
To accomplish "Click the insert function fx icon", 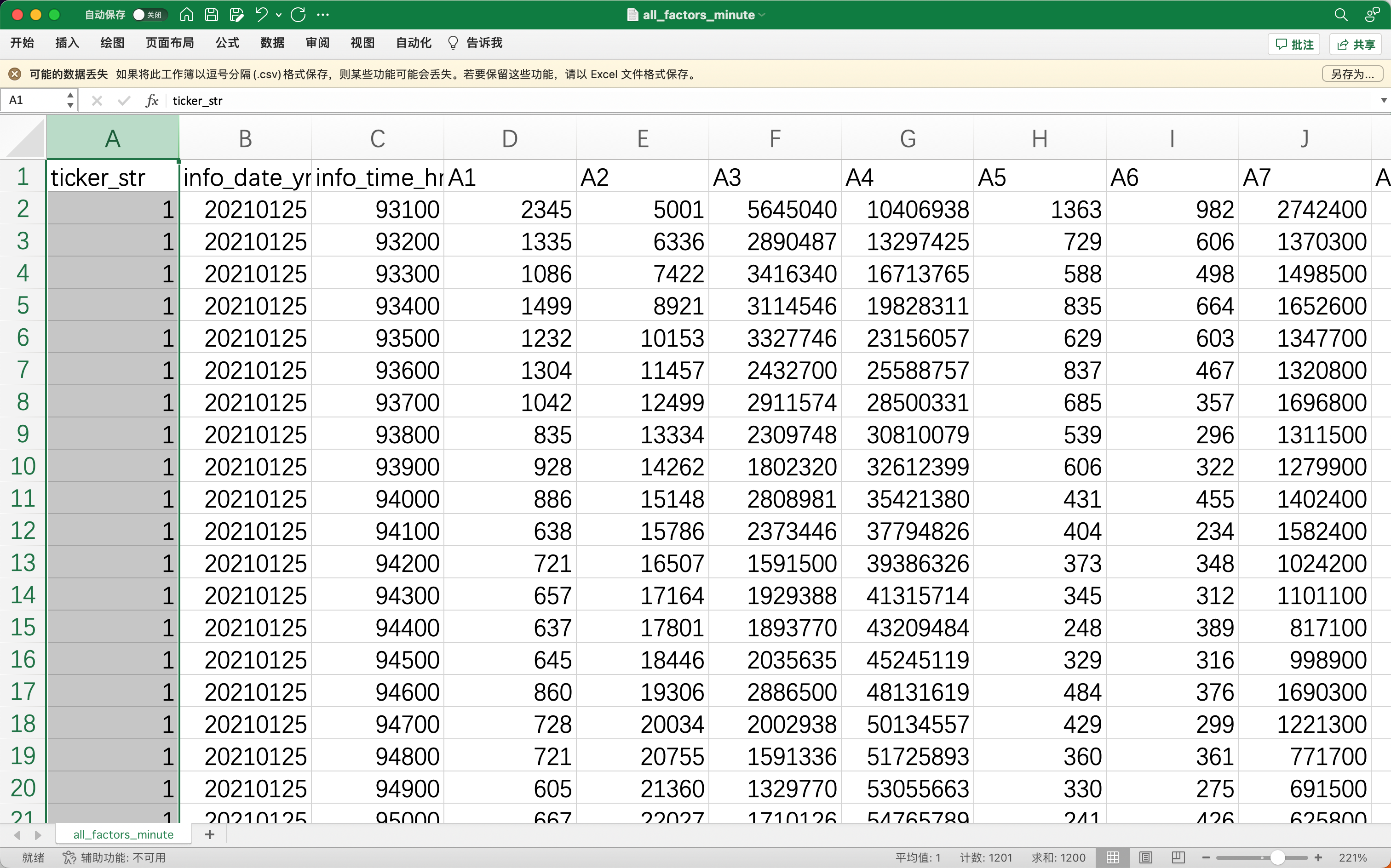I will click(x=152, y=101).
